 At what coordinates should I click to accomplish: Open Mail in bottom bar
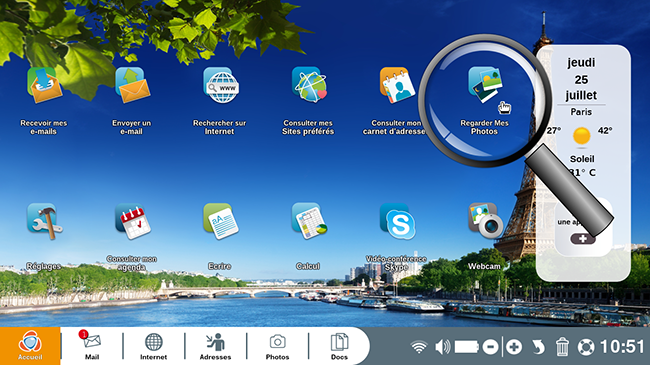coord(92,346)
